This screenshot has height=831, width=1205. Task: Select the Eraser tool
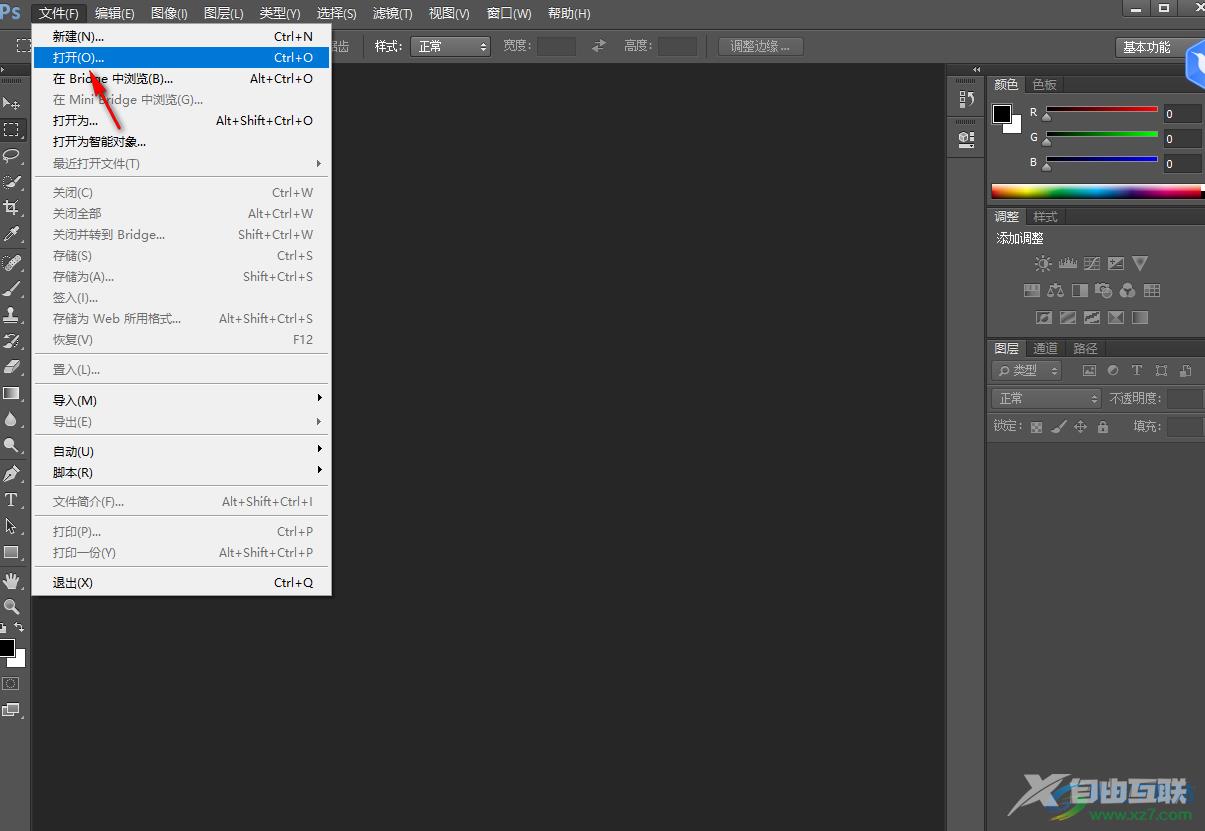click(12, 367)
